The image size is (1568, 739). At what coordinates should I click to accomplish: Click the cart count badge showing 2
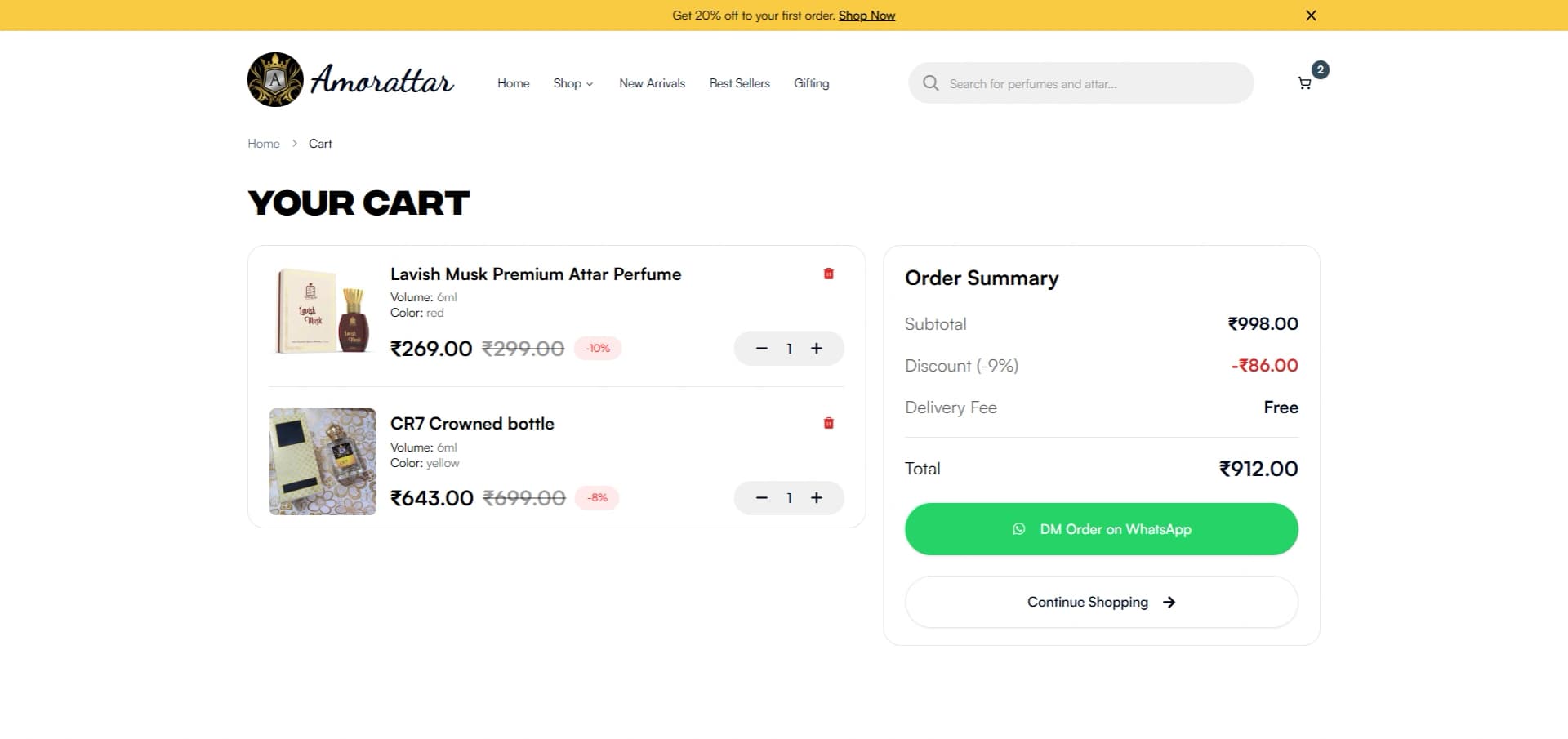coord(1320,69)
